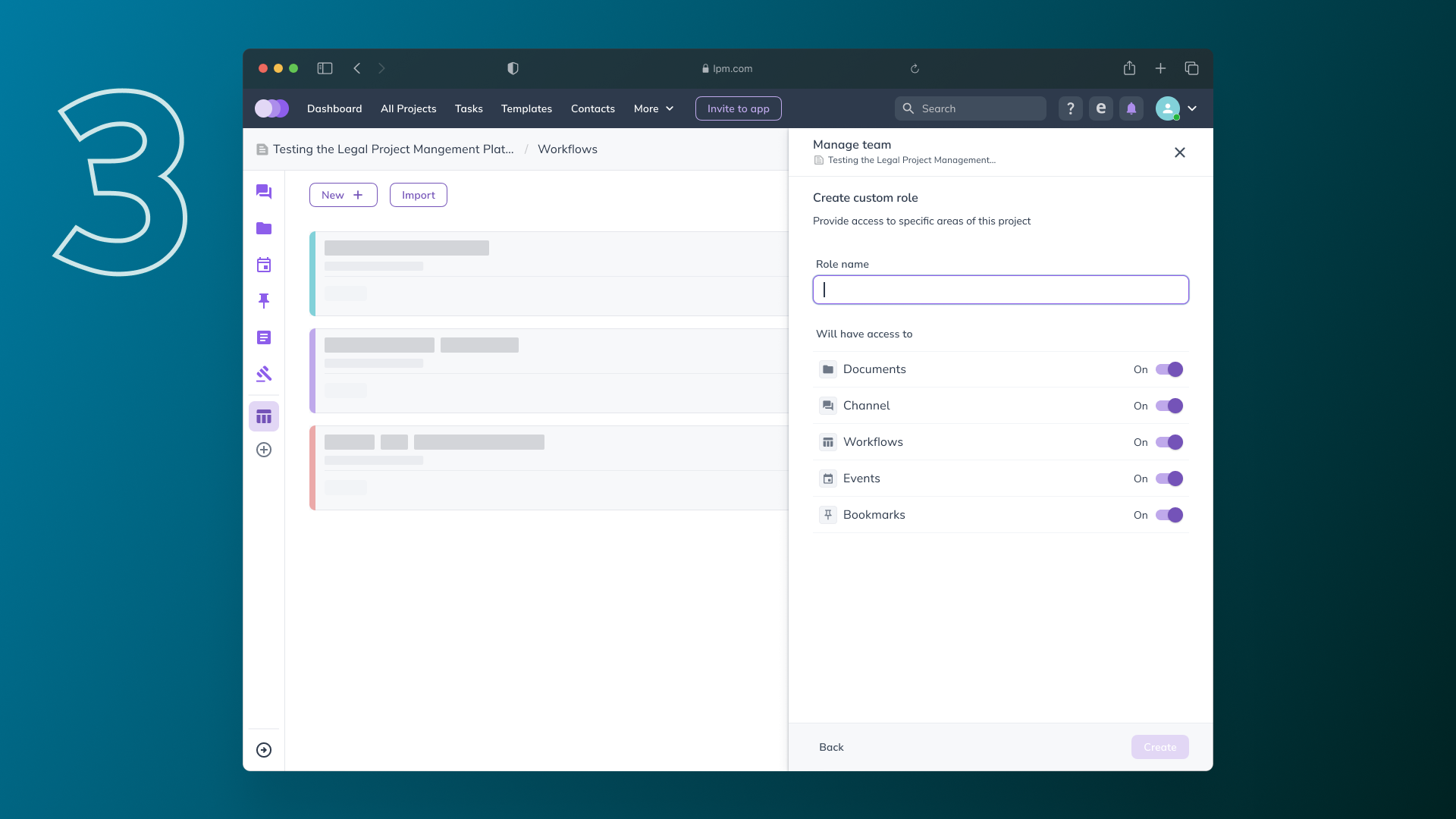
Task: Open the chat channel sidebar icon
Action: coord(264,192)
